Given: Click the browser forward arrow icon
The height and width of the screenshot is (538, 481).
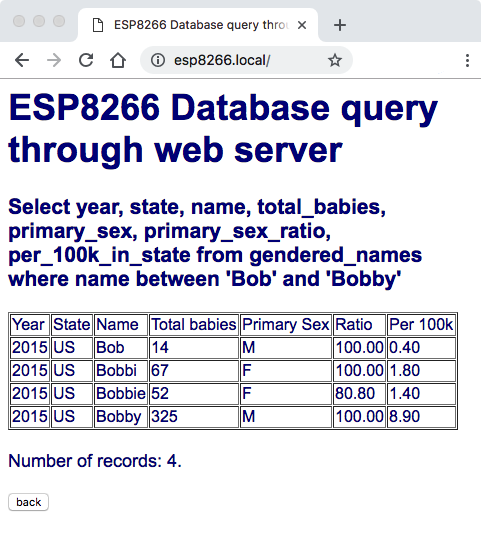Looking at the screenshot, I should 54,60.
